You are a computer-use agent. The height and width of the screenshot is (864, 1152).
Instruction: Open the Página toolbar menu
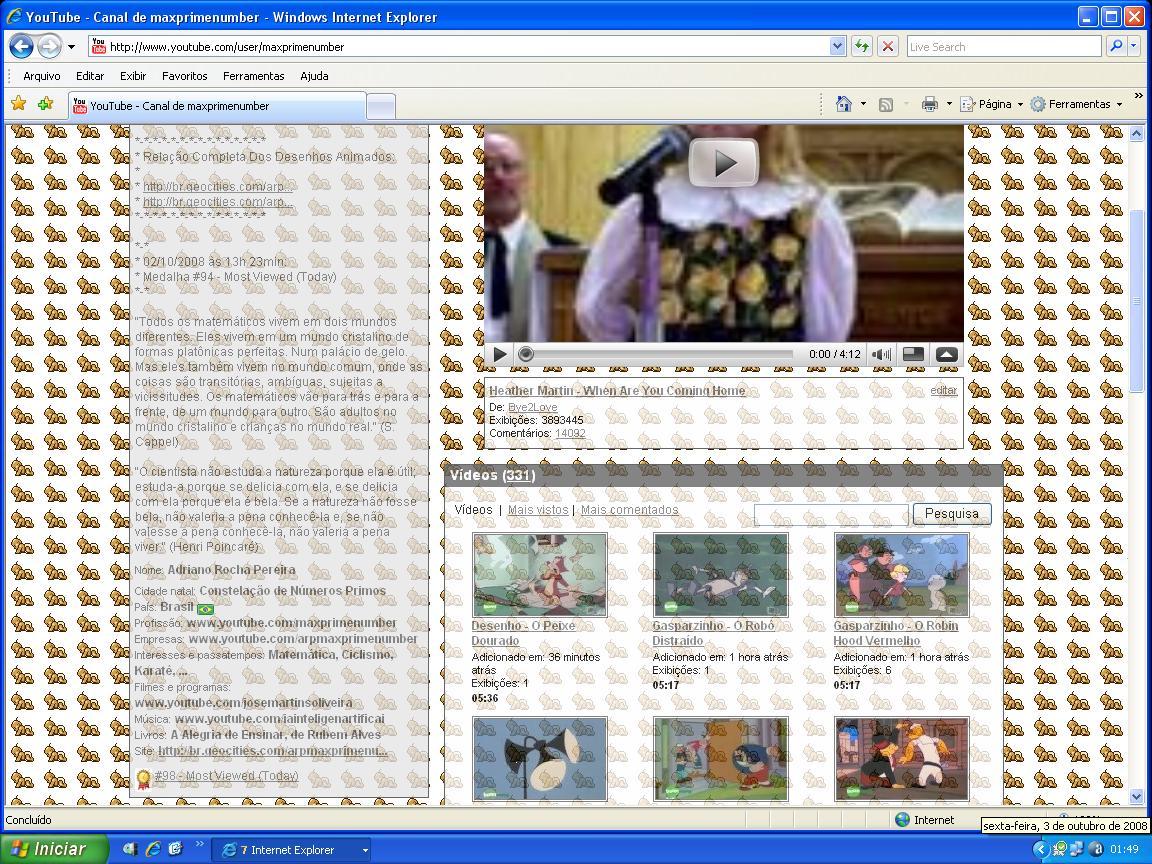[x=991, y=104]
